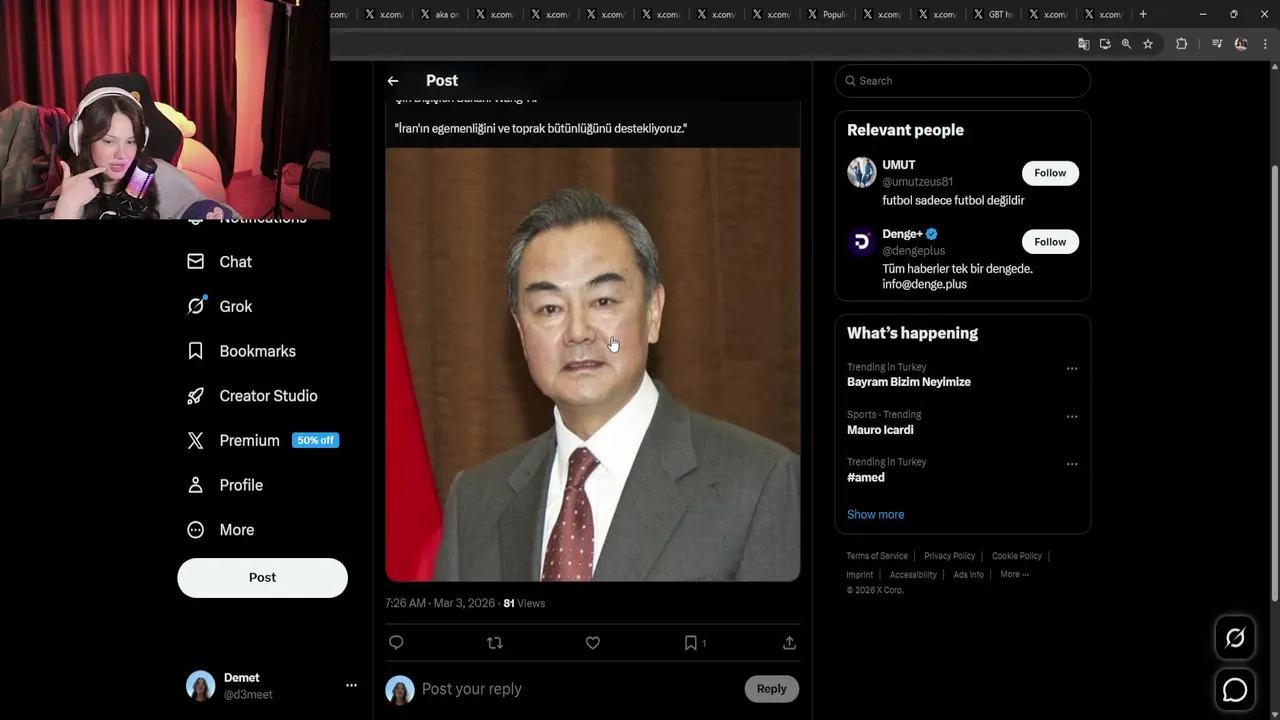This screenshot has width=1280, height=720.
Task: Open the floating messages chat bubble button
Action: (x=1235, y=690)
